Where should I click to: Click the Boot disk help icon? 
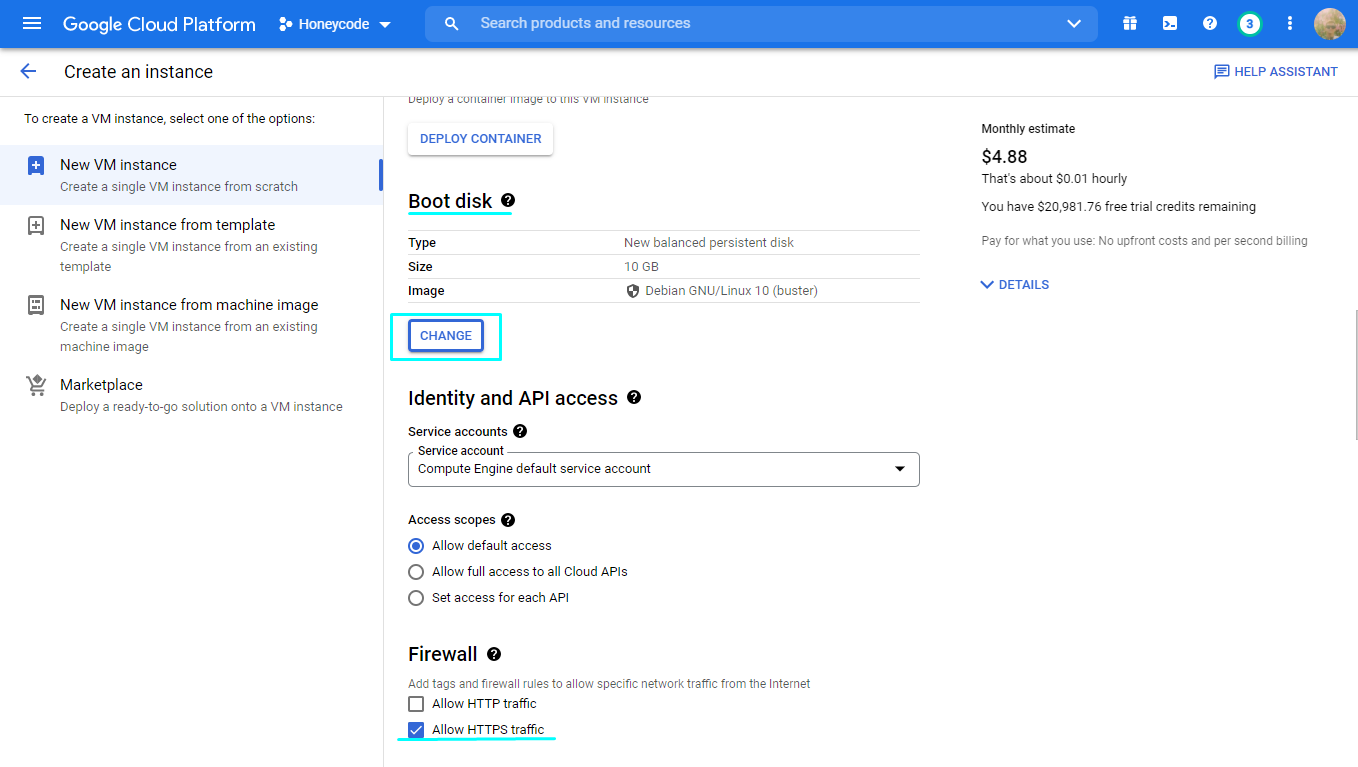(x=508, y=200)
